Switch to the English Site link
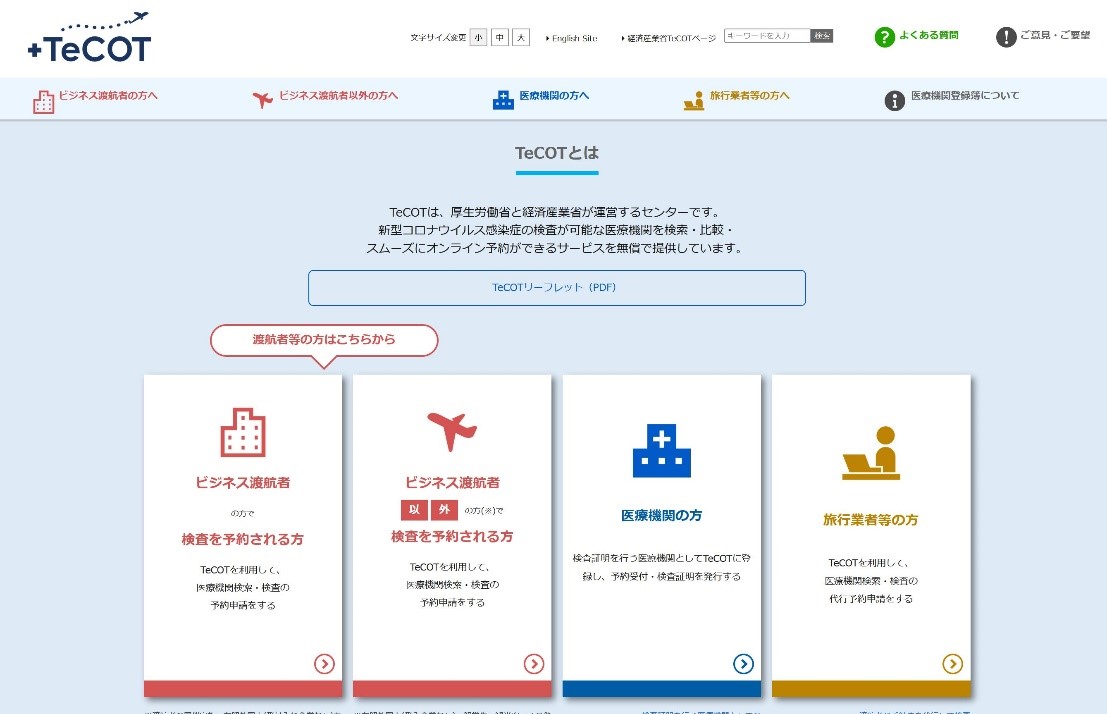The width and height of the screenshot is (1107, 714). [x=574, y=38]
